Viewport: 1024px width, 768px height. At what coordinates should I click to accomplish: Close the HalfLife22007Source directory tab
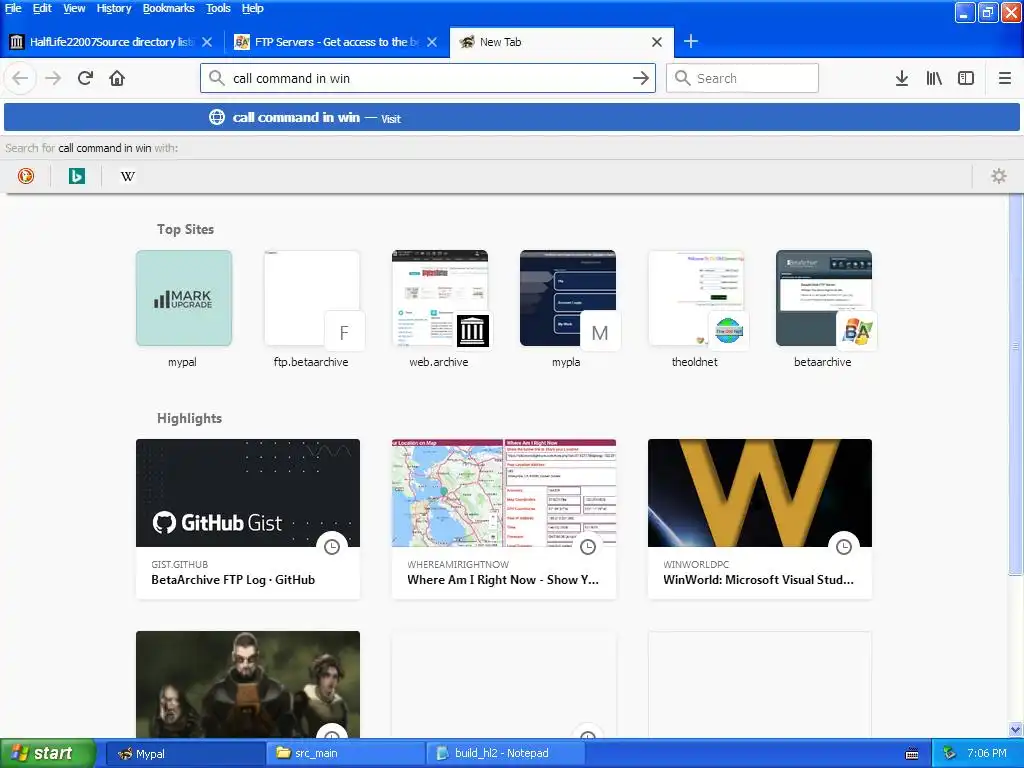click(207, 42)
